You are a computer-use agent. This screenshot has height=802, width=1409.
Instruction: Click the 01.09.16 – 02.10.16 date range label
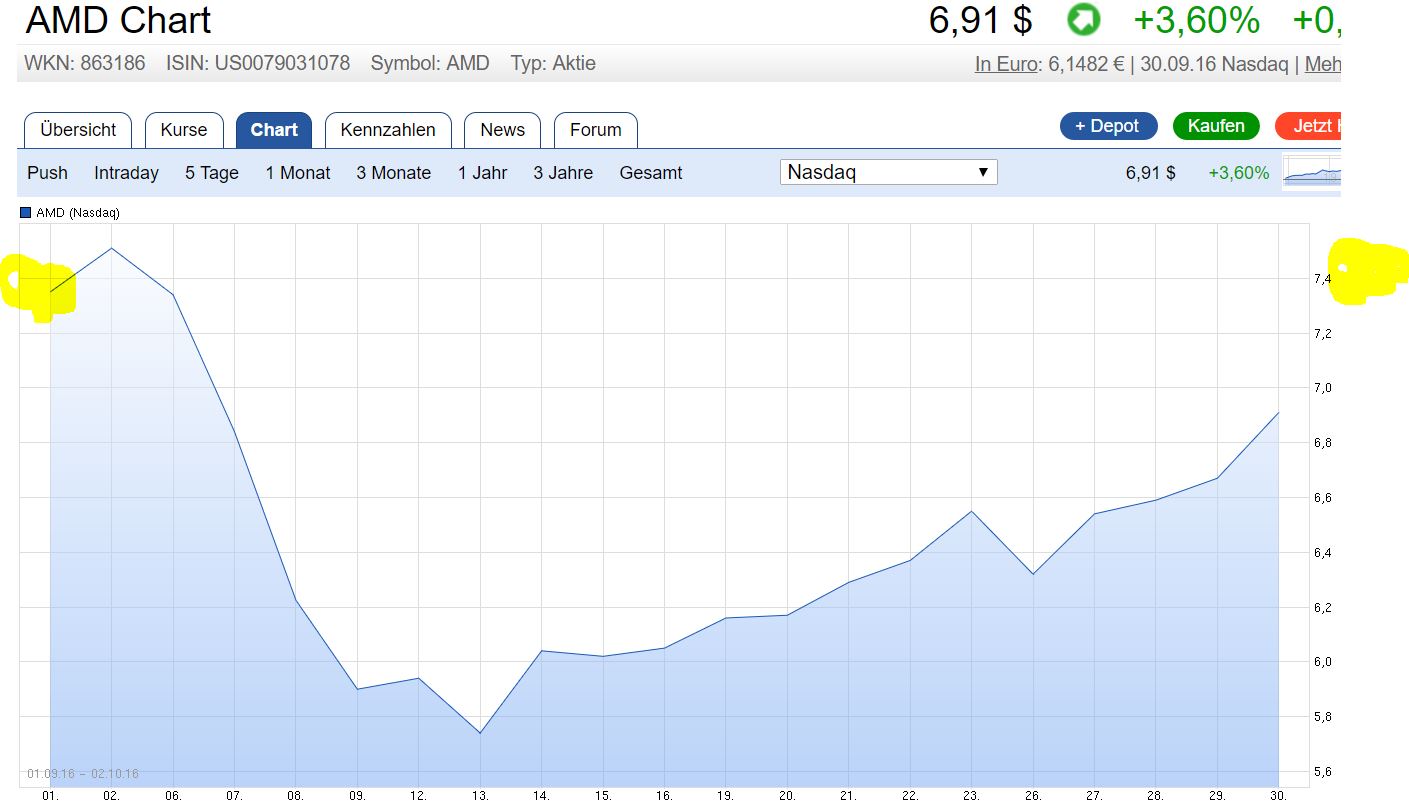pyautogui.click(x=83, y=774)
